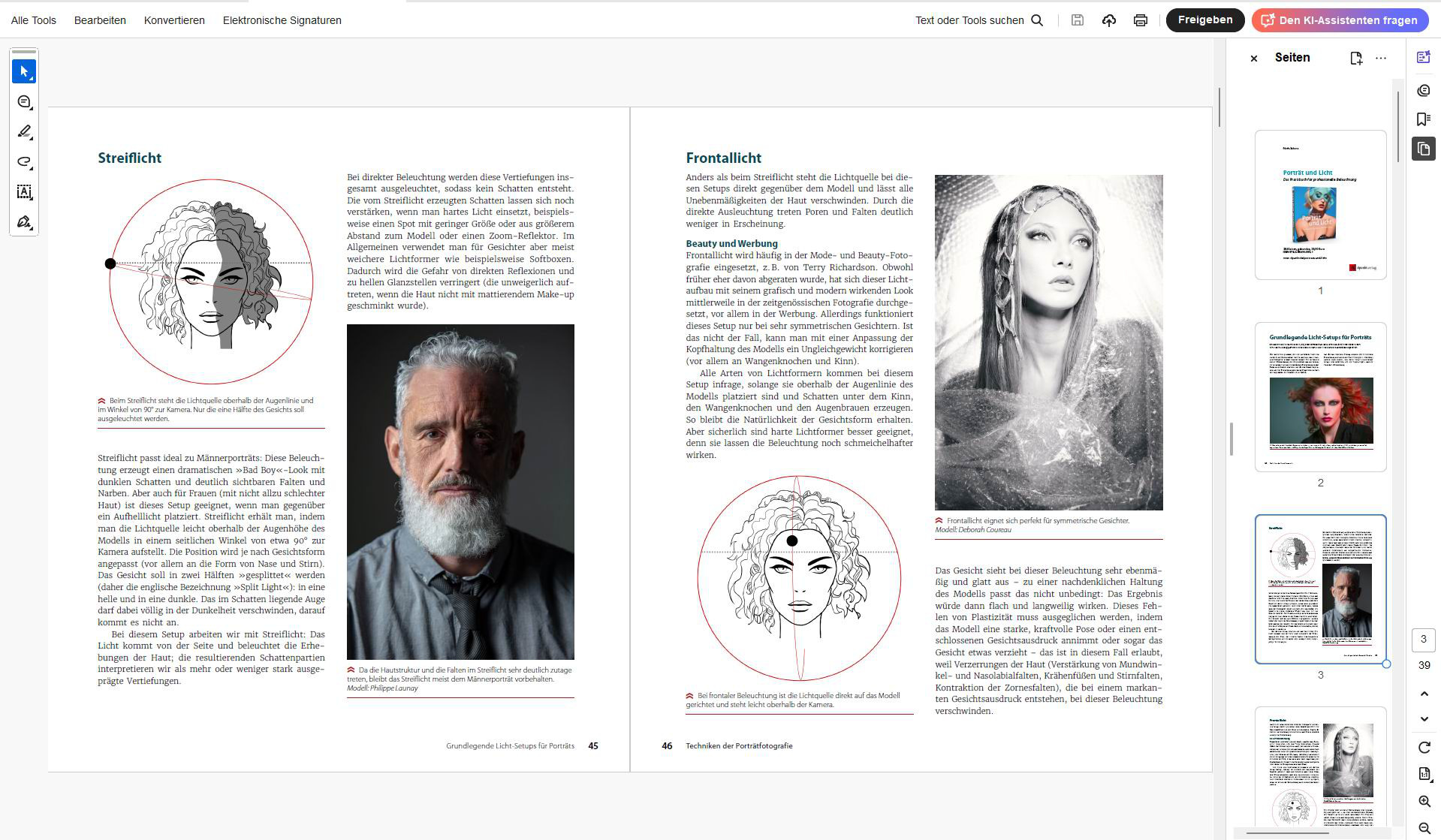
Task: Go to next page with down chevron
Action: click(x=1424, y=719)
